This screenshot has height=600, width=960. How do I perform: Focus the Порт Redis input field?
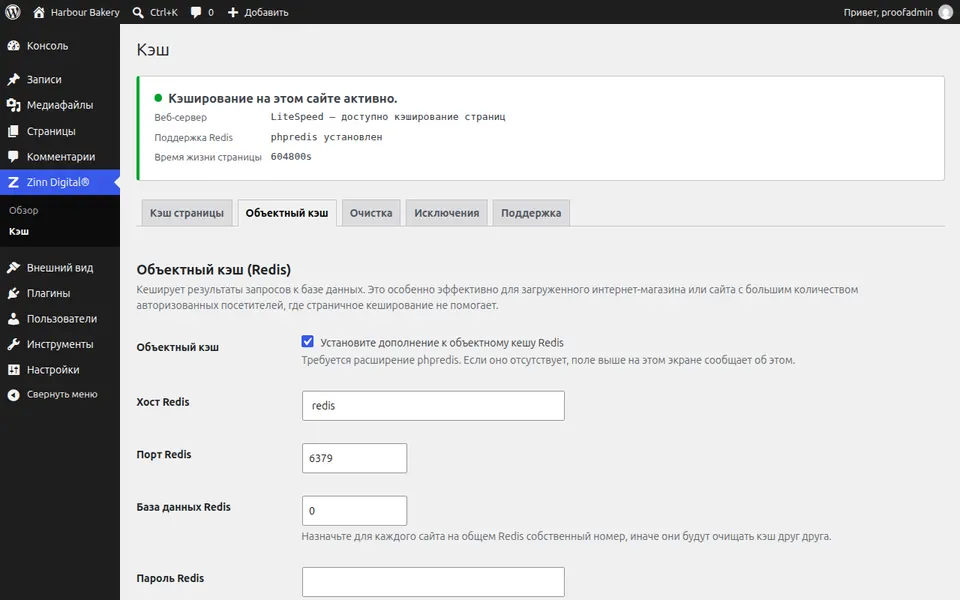point(354,458)
